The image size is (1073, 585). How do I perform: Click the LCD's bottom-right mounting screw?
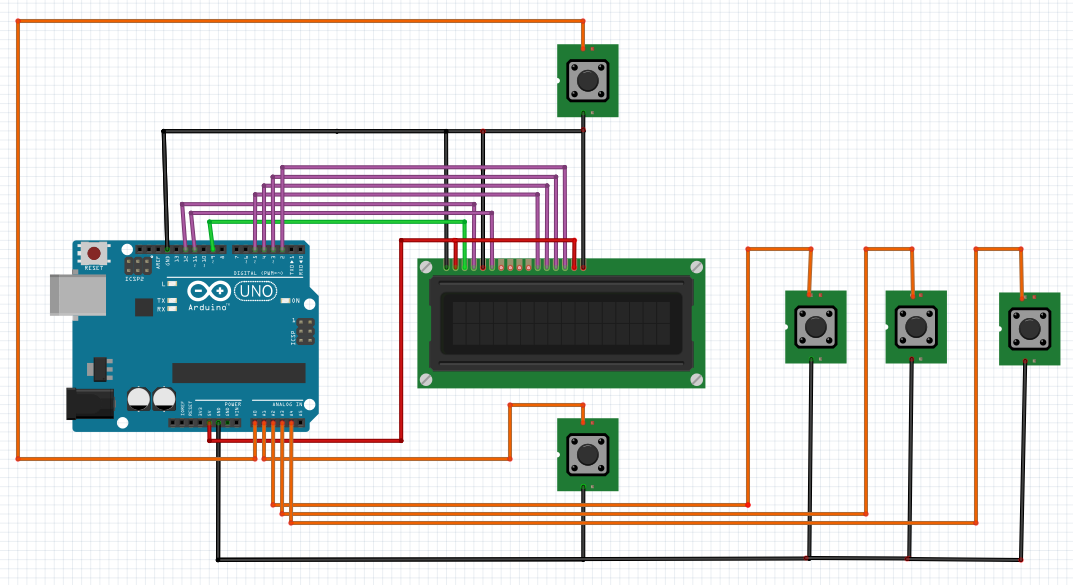(x=697, y=380)
